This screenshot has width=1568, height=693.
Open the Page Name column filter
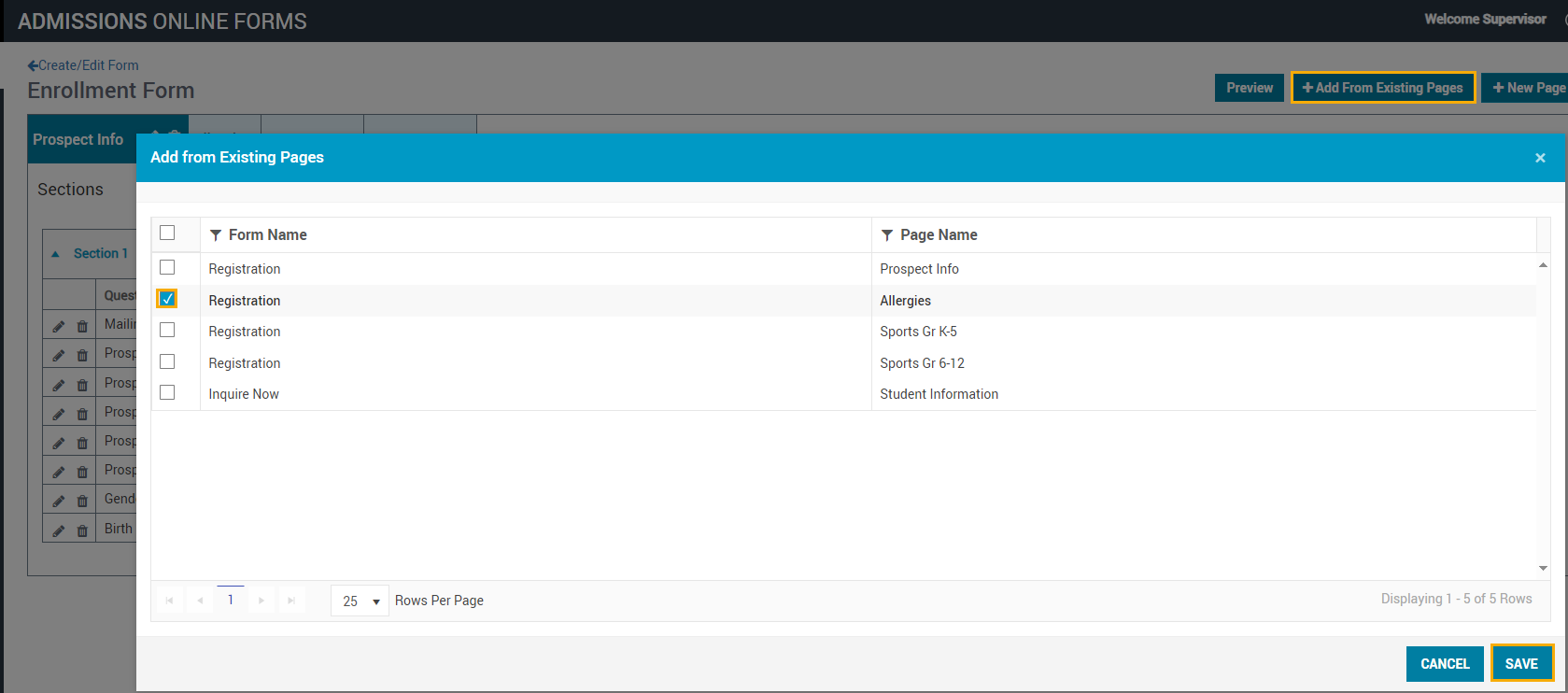[887, 235]
